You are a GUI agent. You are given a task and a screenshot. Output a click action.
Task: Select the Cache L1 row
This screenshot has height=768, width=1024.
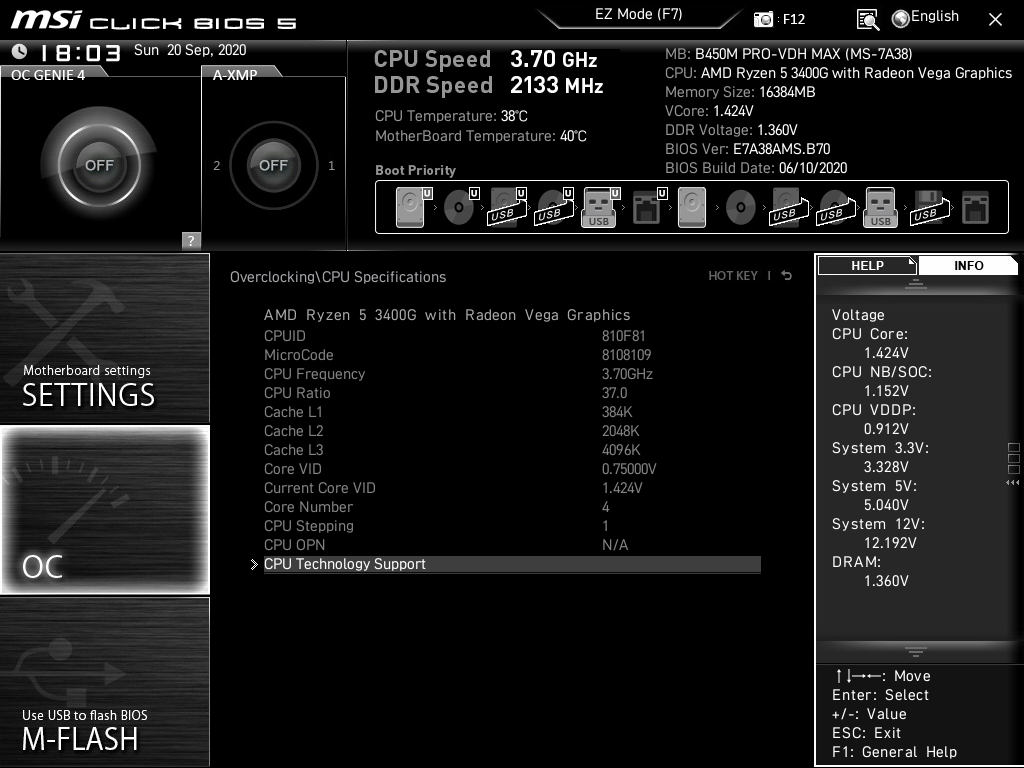tap(512, 412)
